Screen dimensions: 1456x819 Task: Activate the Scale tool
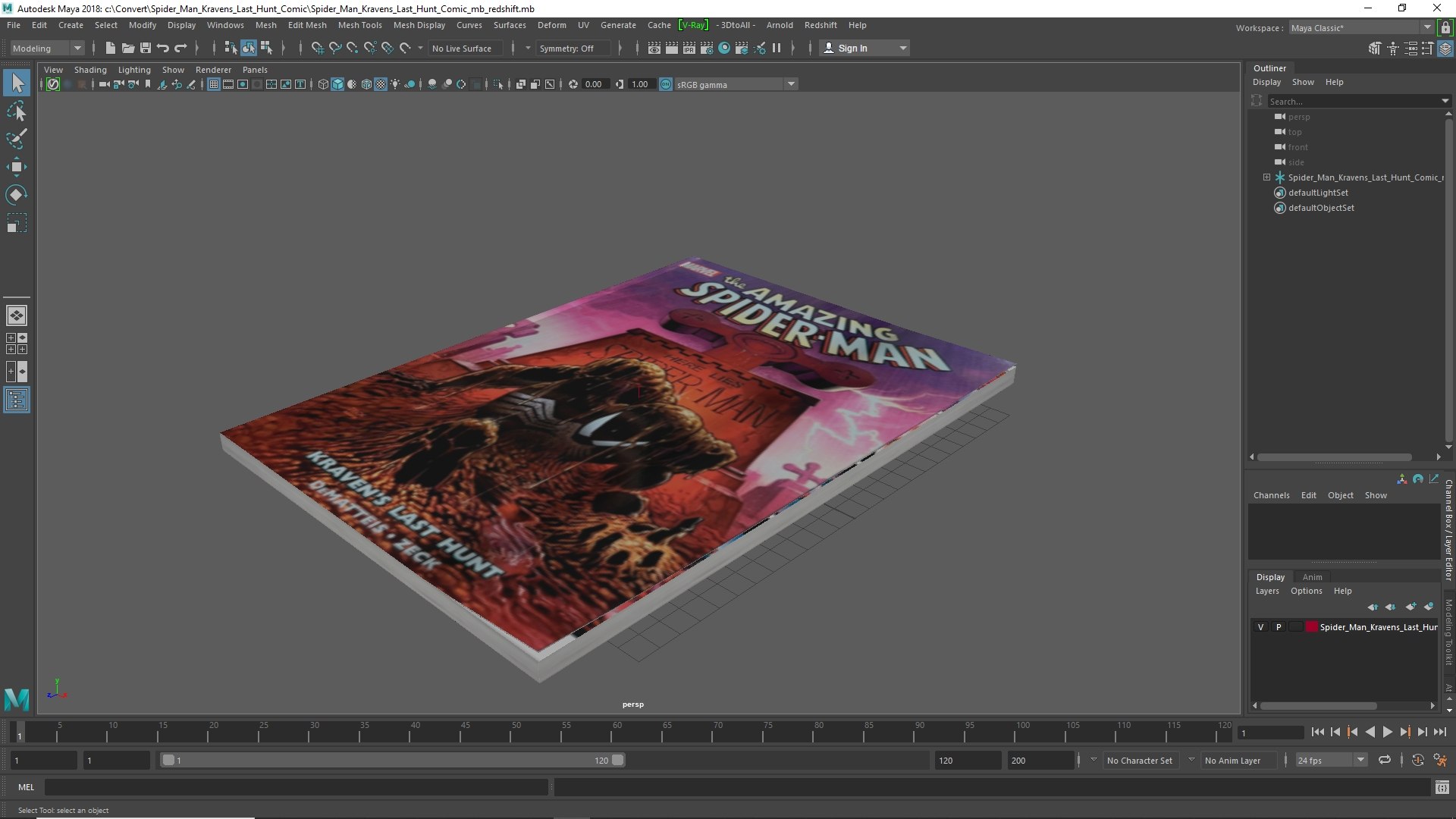(17, 223)
